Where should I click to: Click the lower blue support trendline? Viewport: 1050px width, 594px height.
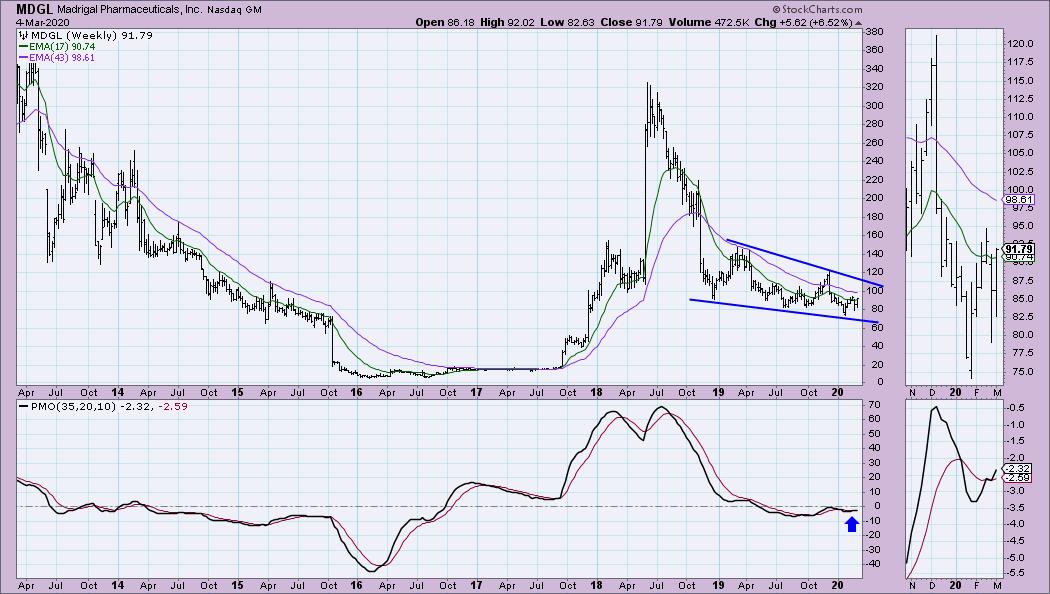point(783,311)
